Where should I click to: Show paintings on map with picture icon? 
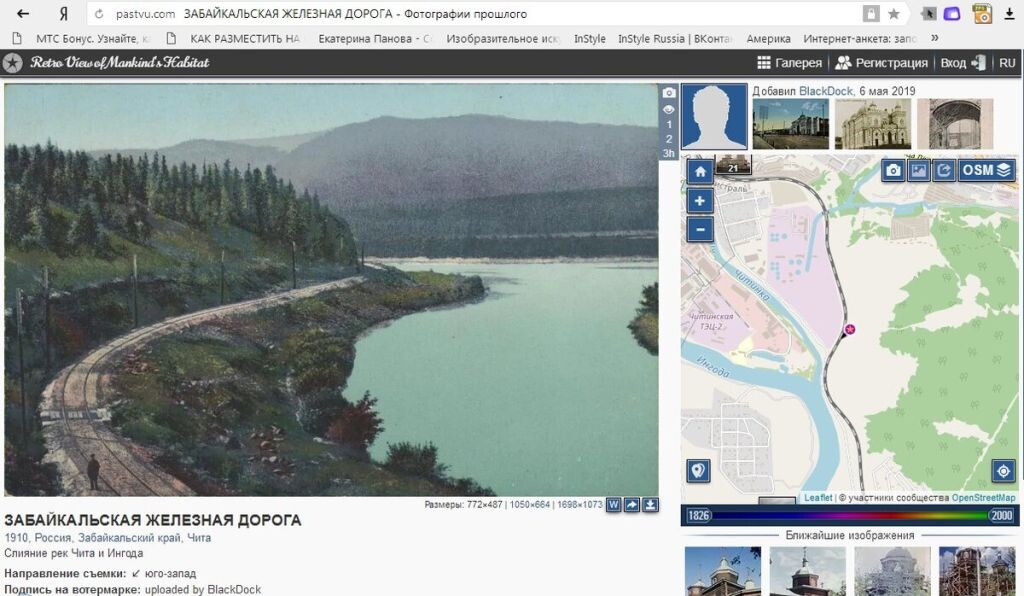click(x=918, y=170)
